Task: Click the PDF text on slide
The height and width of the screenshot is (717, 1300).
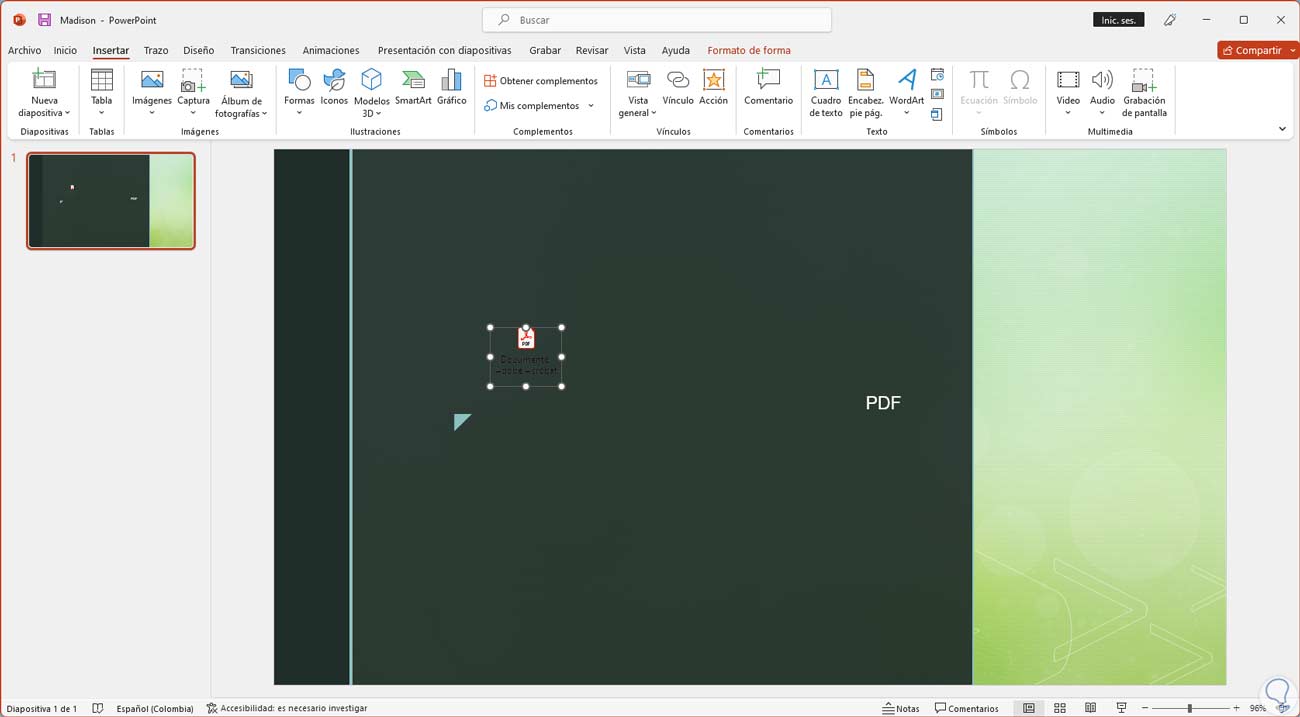Action: [x=883, y=403]
